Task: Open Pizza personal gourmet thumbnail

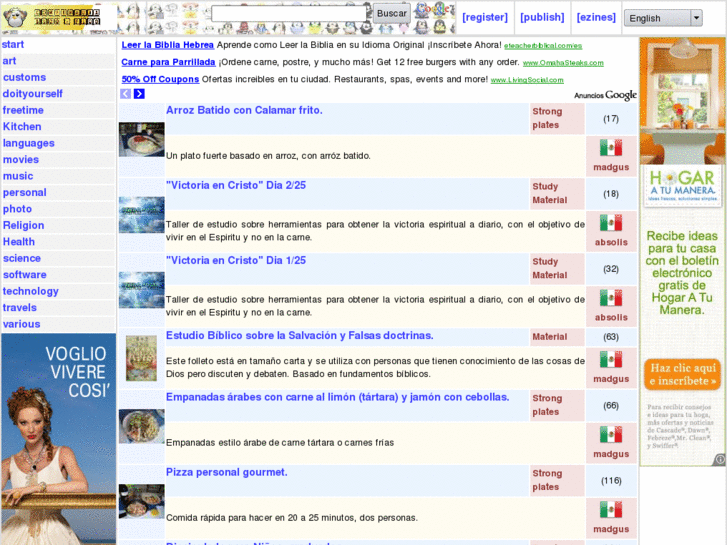Action: click(142, 501)
